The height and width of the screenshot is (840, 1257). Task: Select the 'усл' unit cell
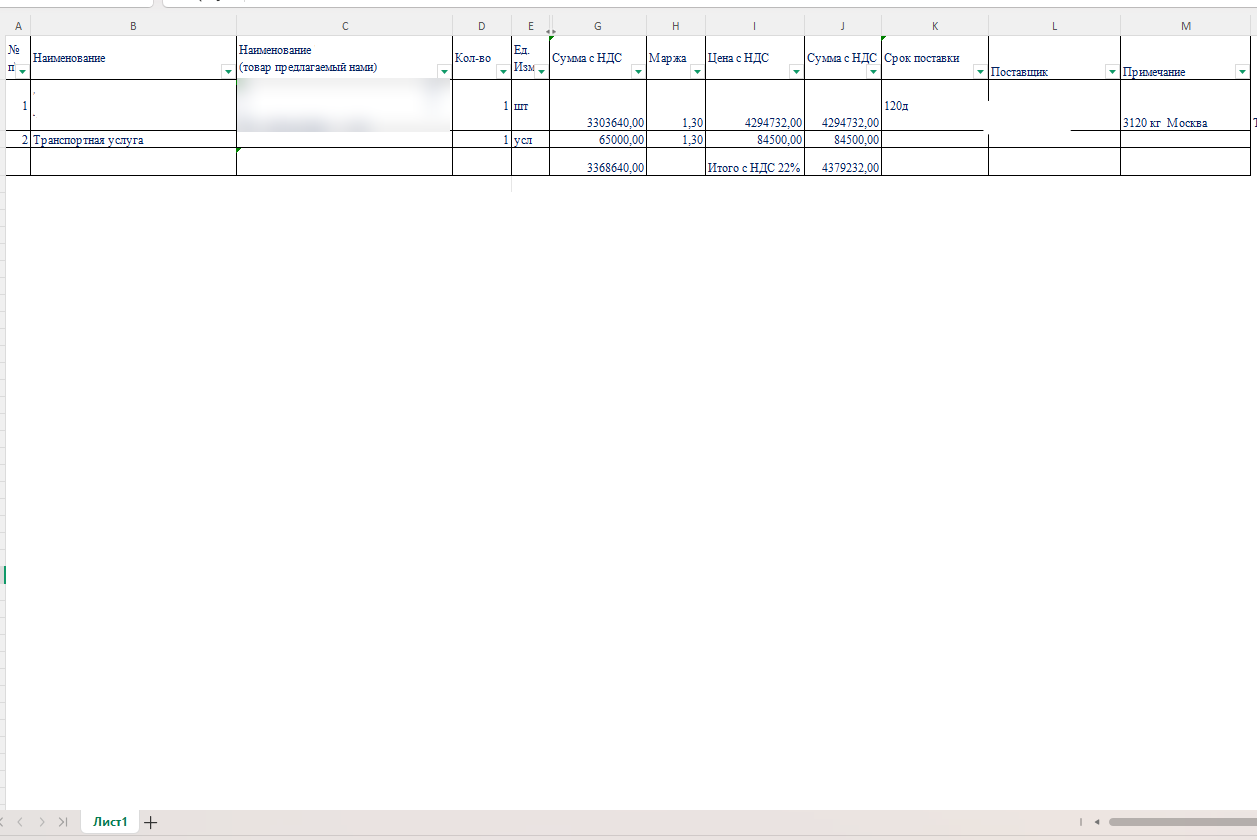(531, 140)
